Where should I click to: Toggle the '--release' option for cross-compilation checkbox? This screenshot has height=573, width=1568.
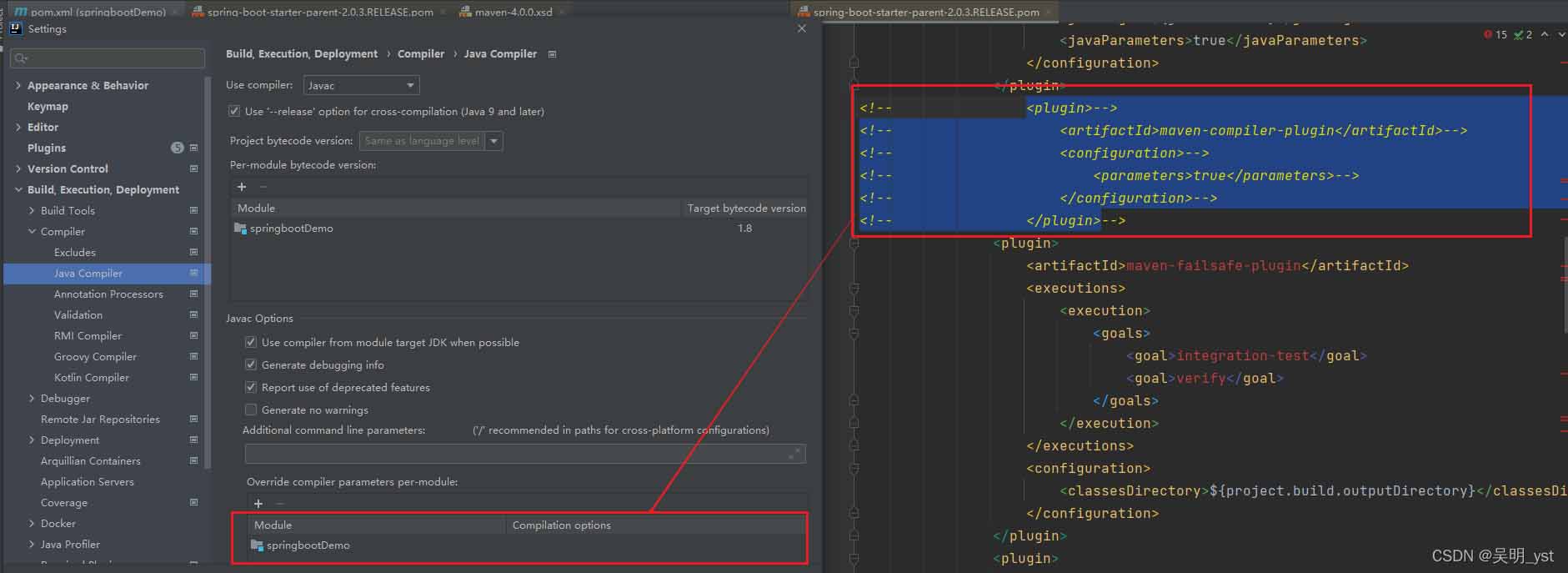[234, 111]
